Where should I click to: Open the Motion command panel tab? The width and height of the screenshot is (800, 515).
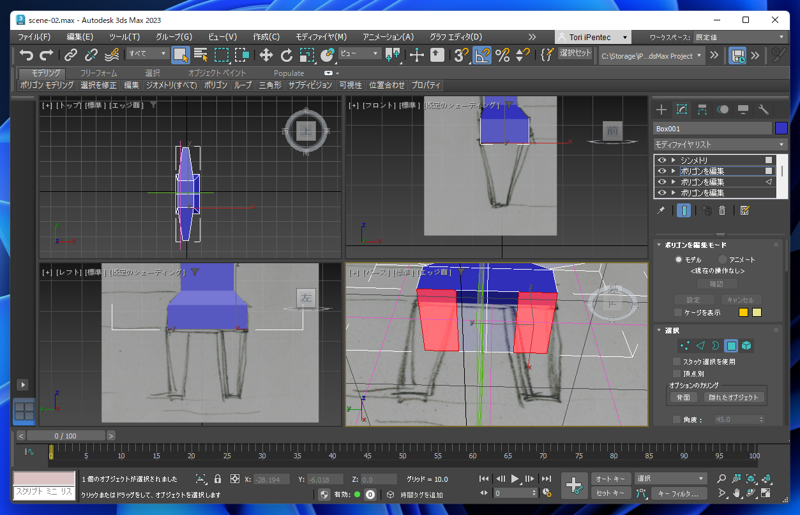722,109
